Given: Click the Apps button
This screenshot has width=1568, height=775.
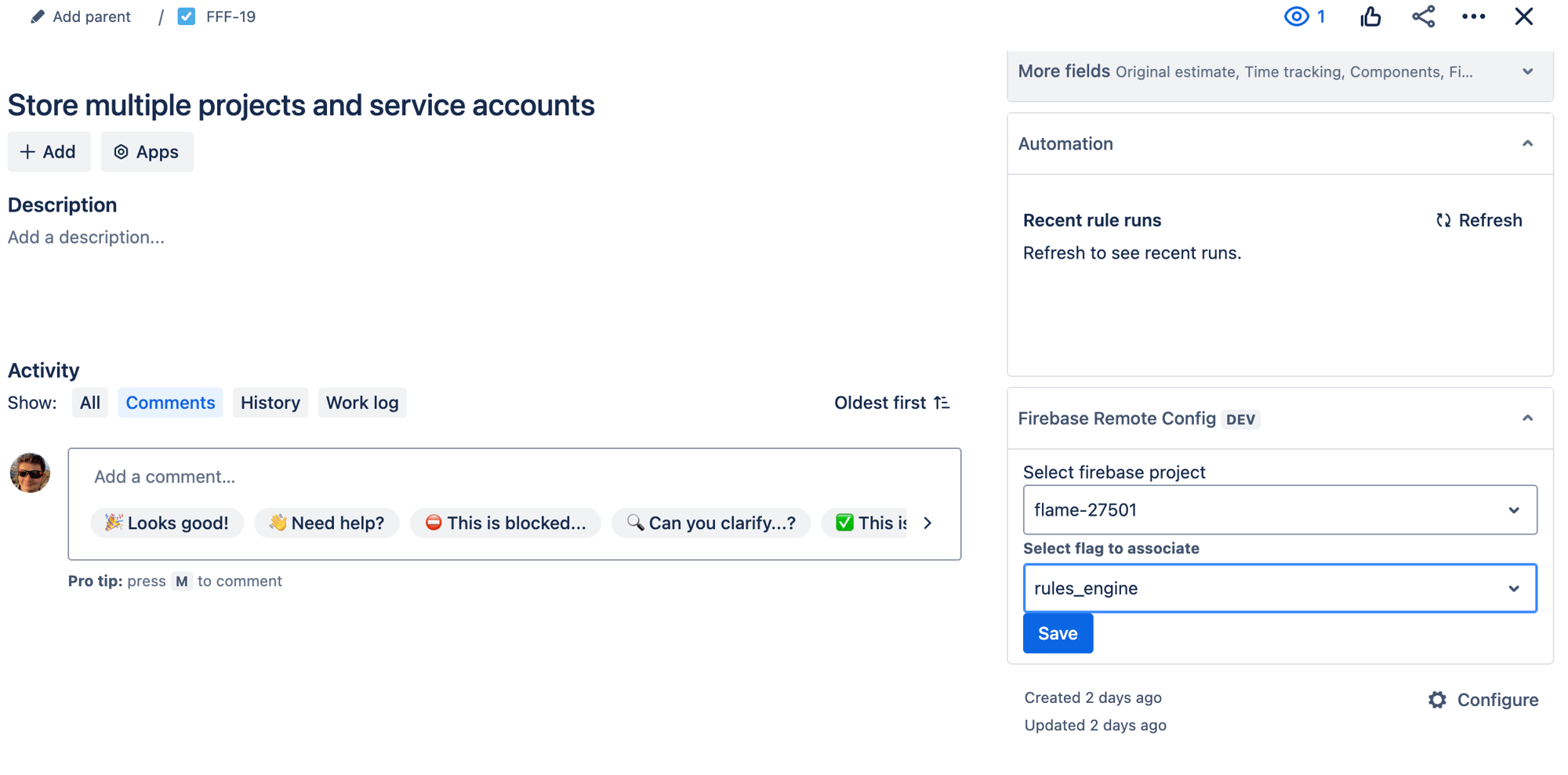Looking at the screenshot, I should click(147, 152).
